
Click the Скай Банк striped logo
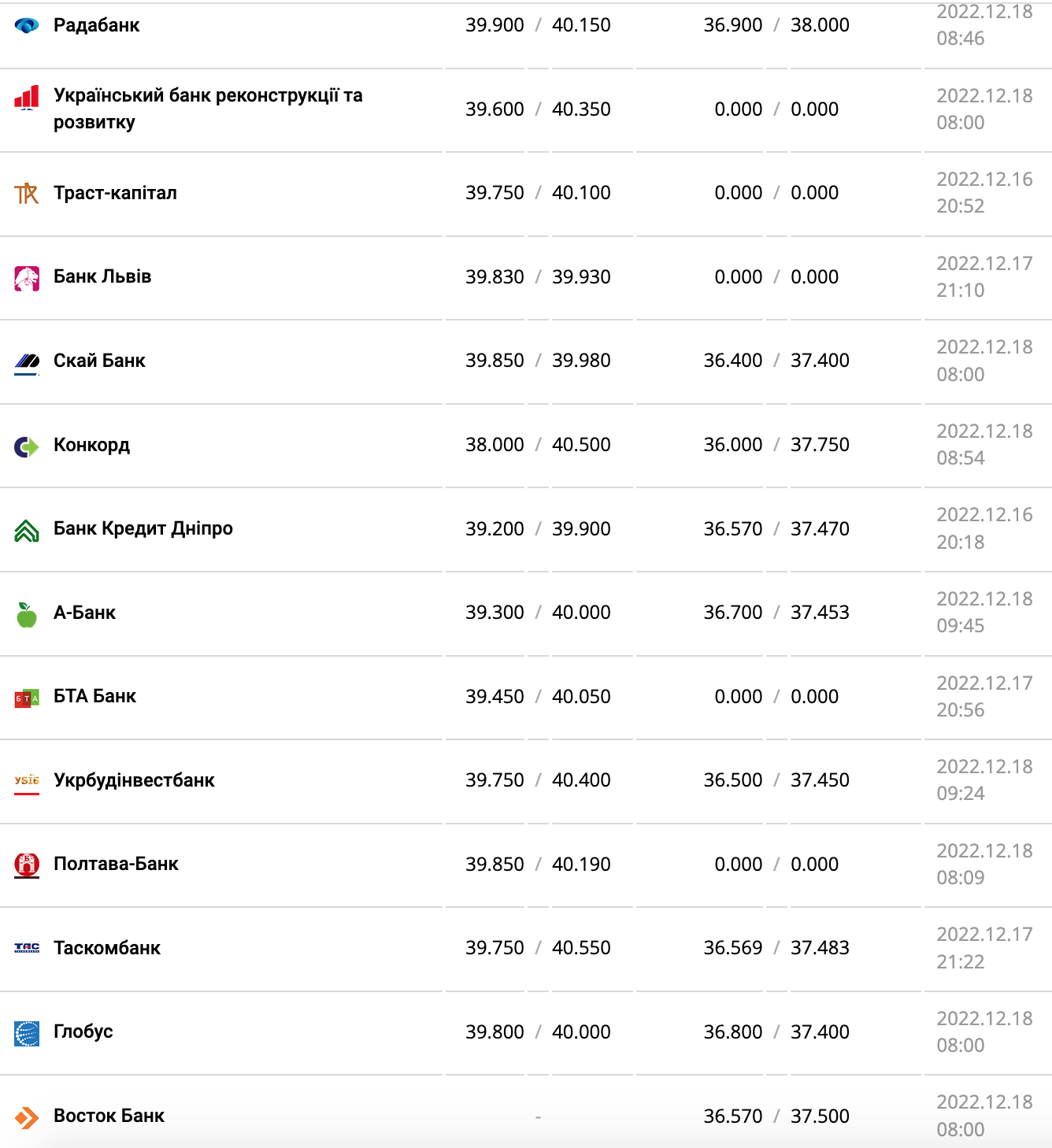point(27,362)
